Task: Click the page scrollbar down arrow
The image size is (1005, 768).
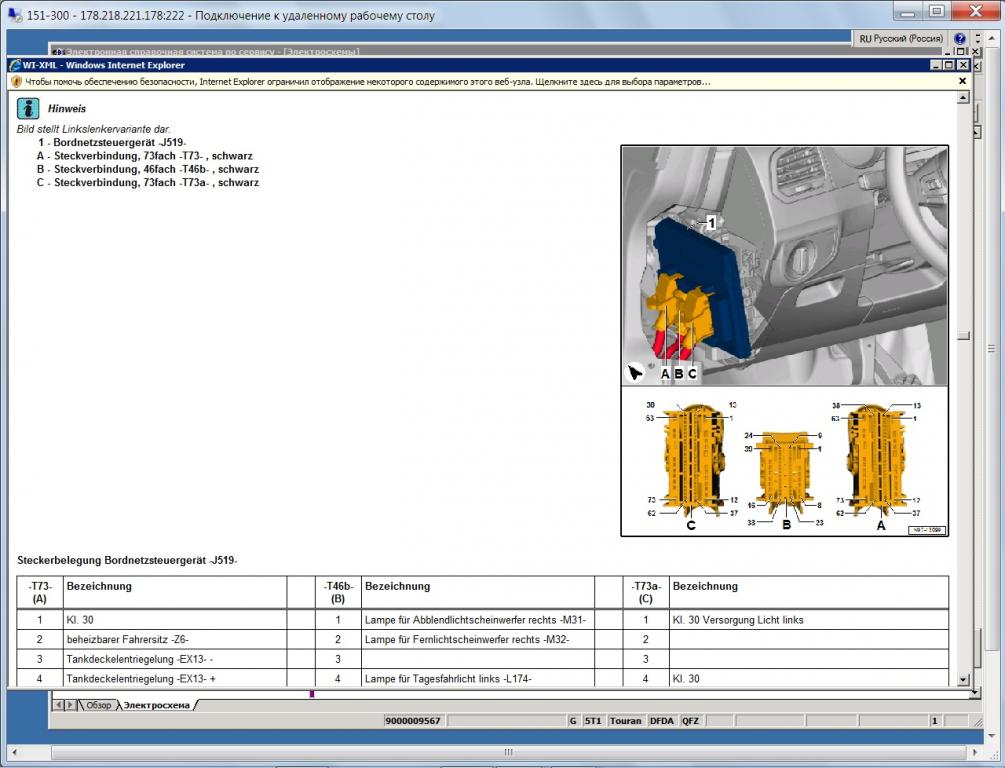Action: click(x=963, y=680)
